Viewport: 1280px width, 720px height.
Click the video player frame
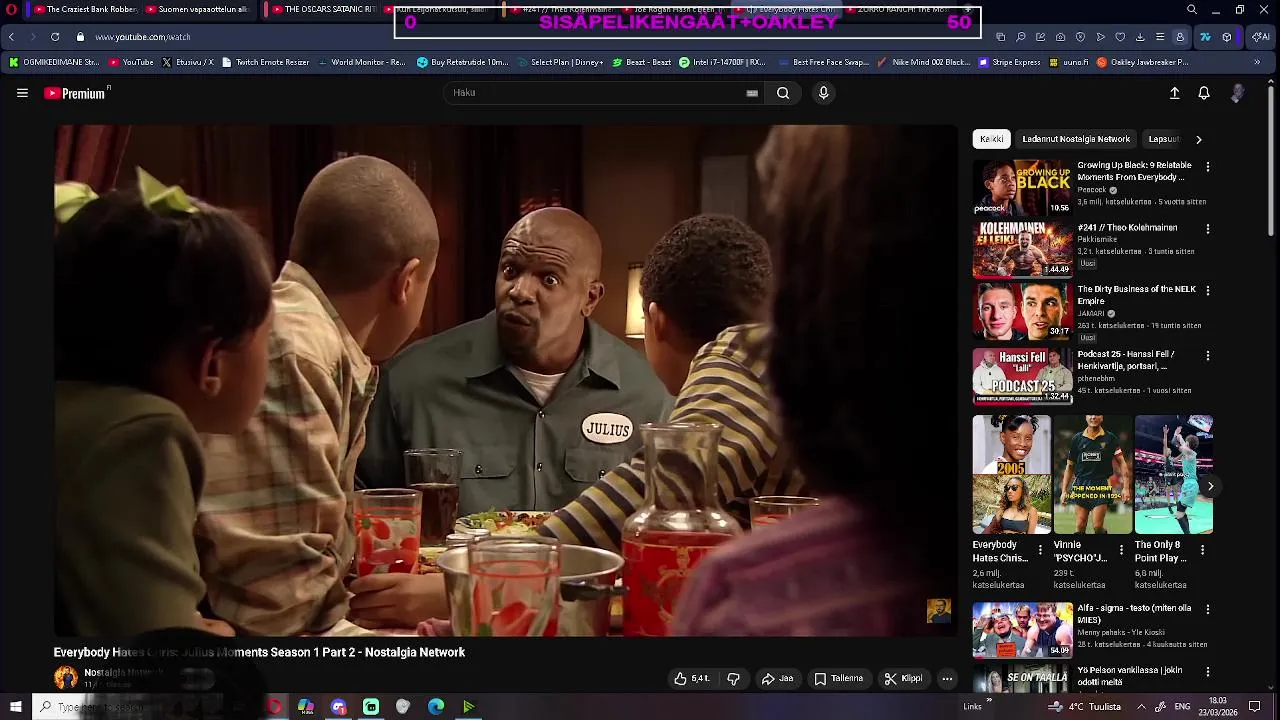(x=506, y=380)
